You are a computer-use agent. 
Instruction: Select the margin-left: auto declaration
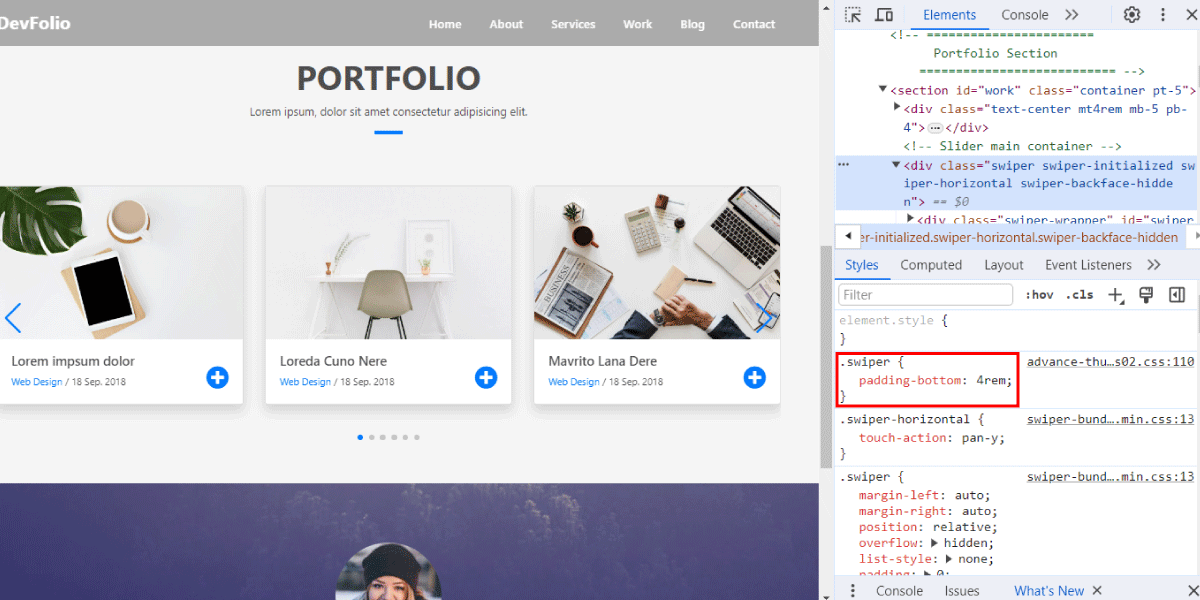coord(924,495)
